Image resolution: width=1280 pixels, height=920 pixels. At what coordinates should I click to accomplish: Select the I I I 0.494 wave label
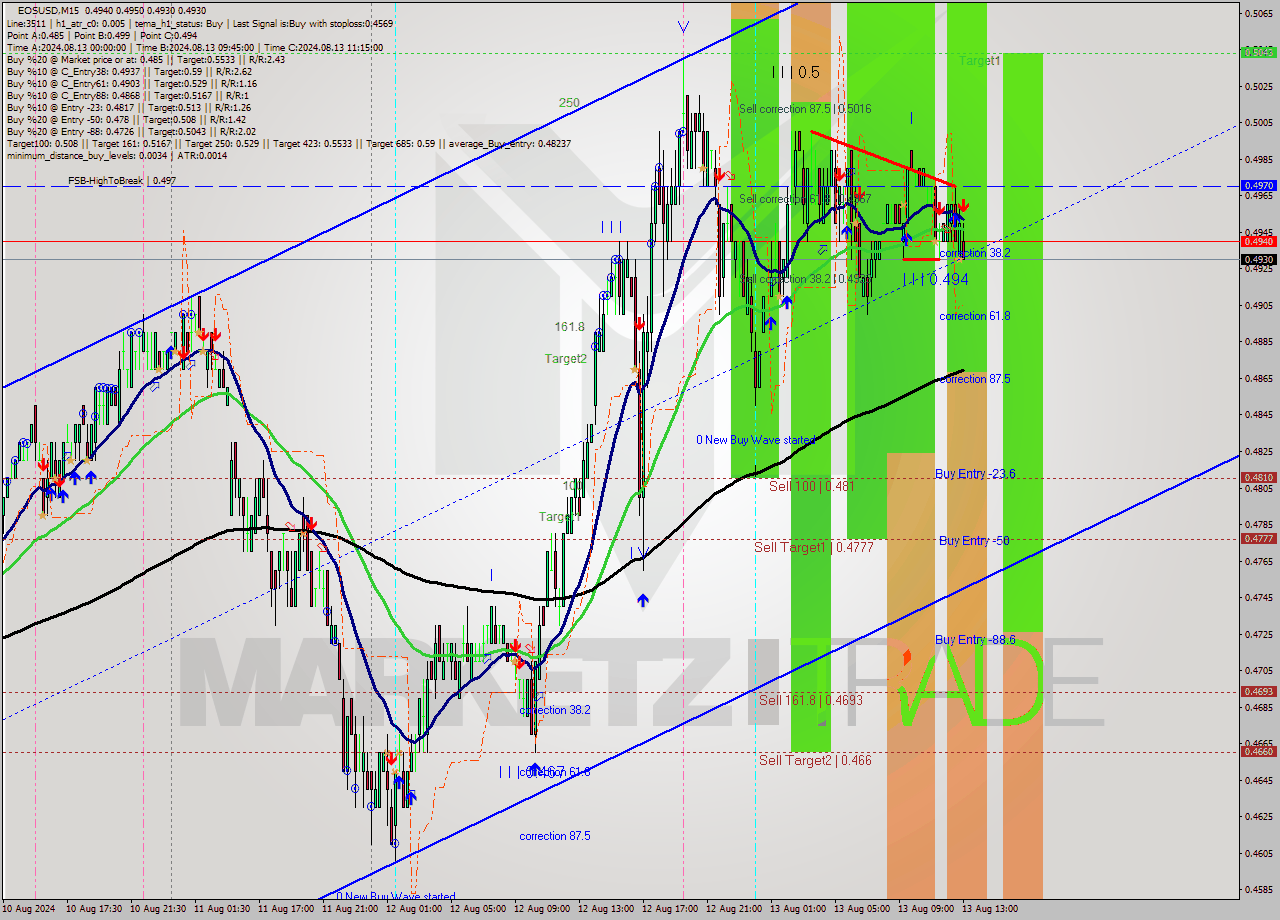coord(935,280)
